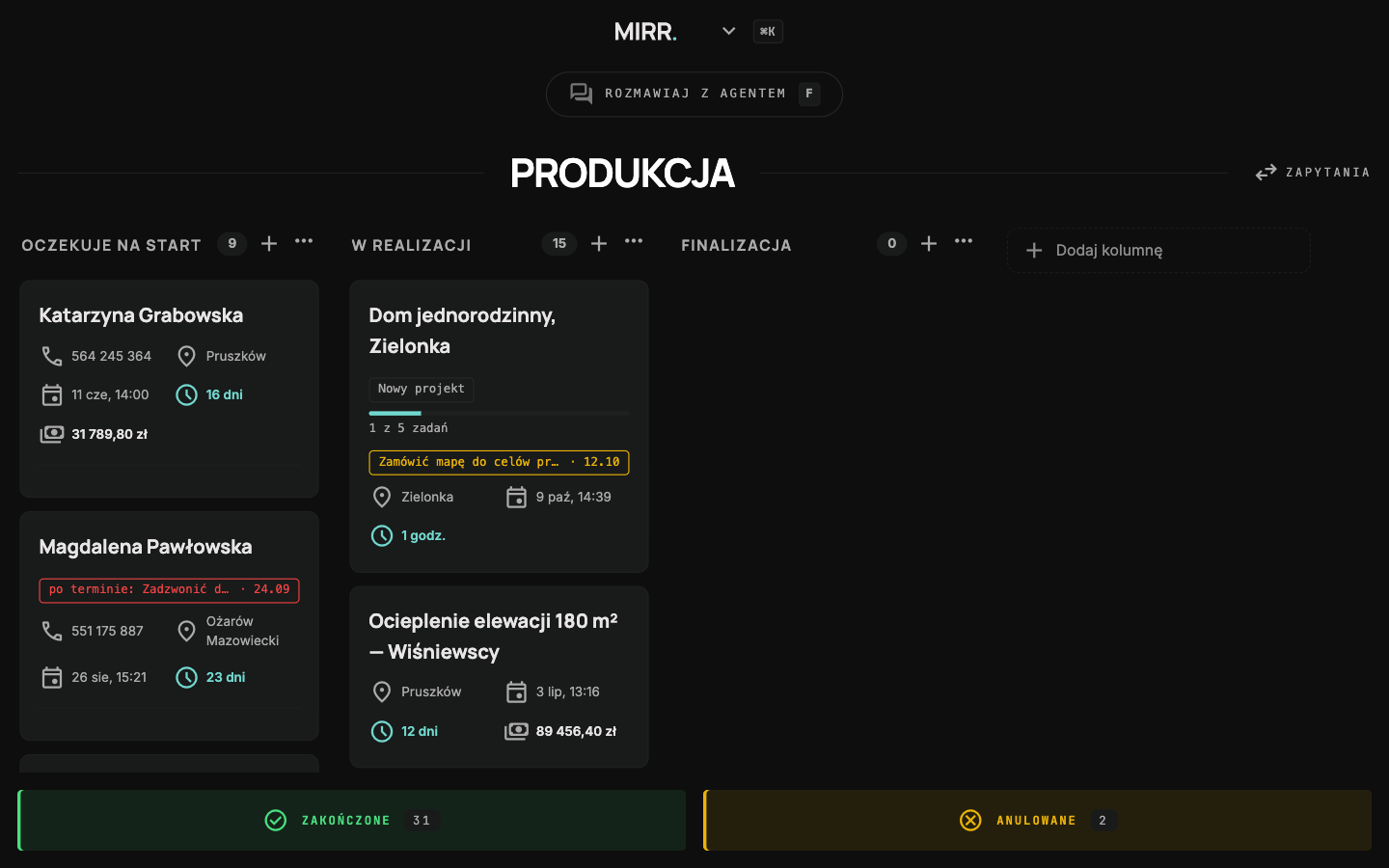Click calendar icon beside 9 paź, 14:39

(517, 497)
